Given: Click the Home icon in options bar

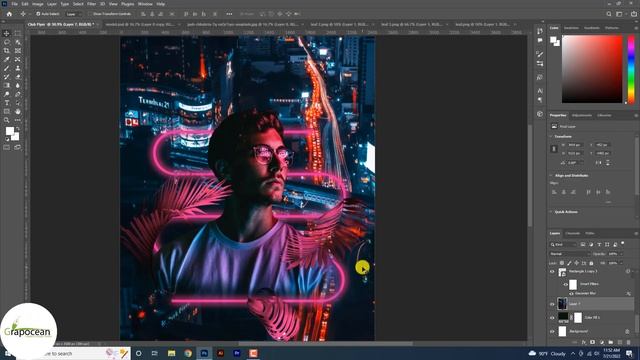Looking at the screenshot, I should click(9, 14).
